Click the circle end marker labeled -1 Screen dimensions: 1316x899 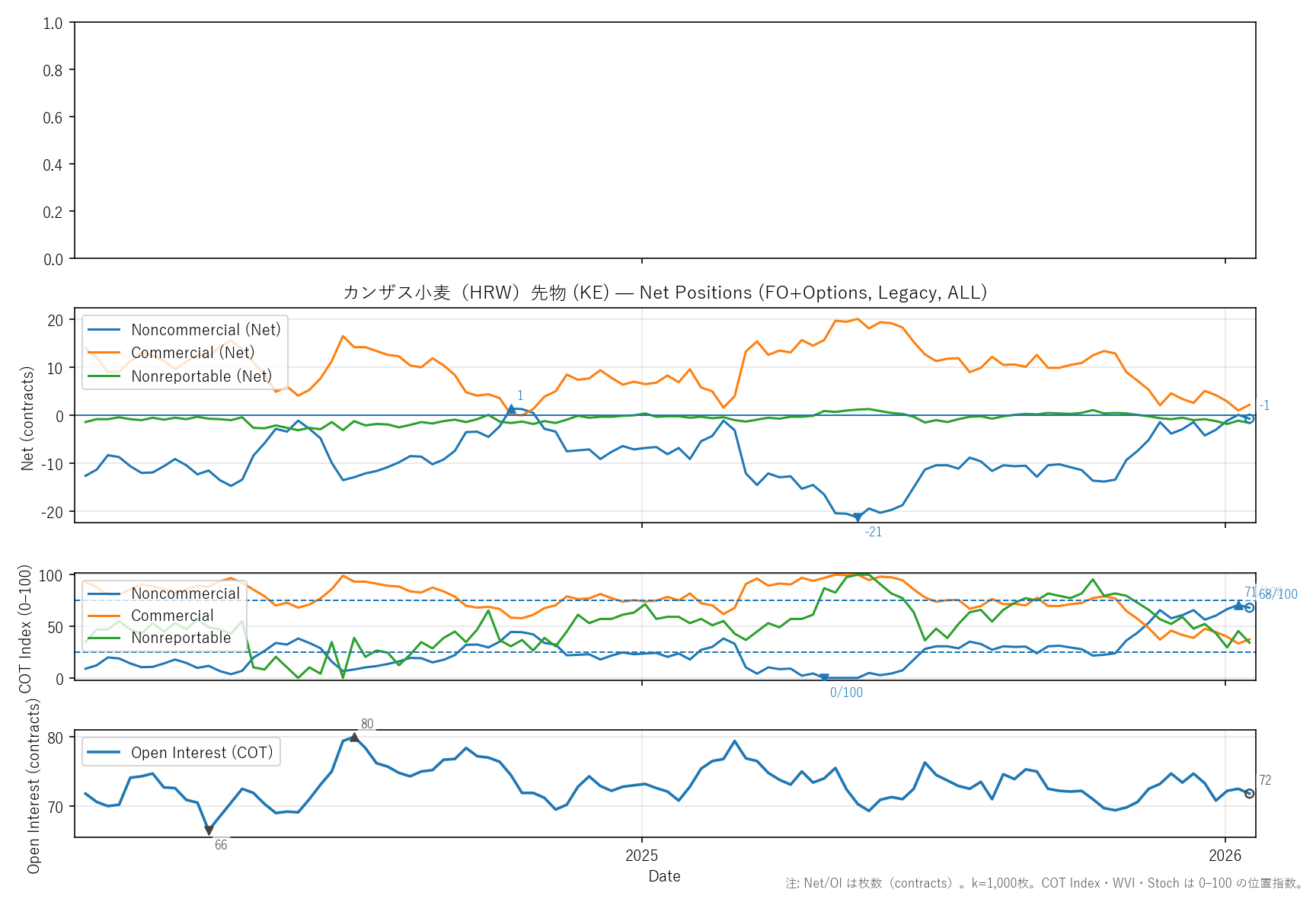click(1249, 418)
